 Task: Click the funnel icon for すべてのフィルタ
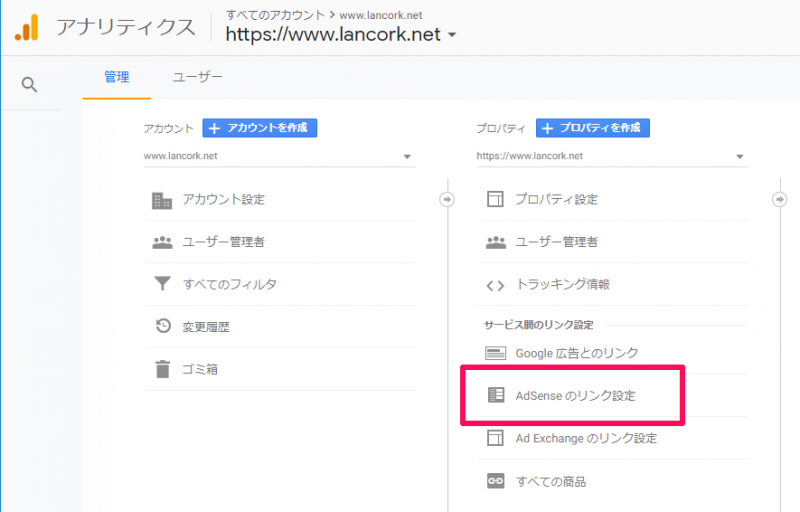tap(162, 283)
